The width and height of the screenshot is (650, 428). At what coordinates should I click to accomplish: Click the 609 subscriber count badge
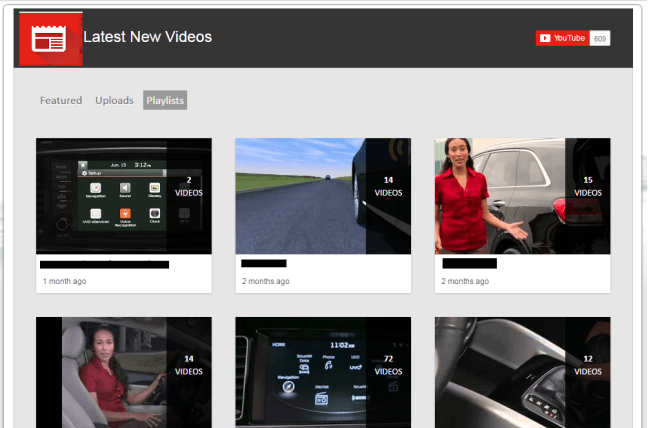click(600, 38)
